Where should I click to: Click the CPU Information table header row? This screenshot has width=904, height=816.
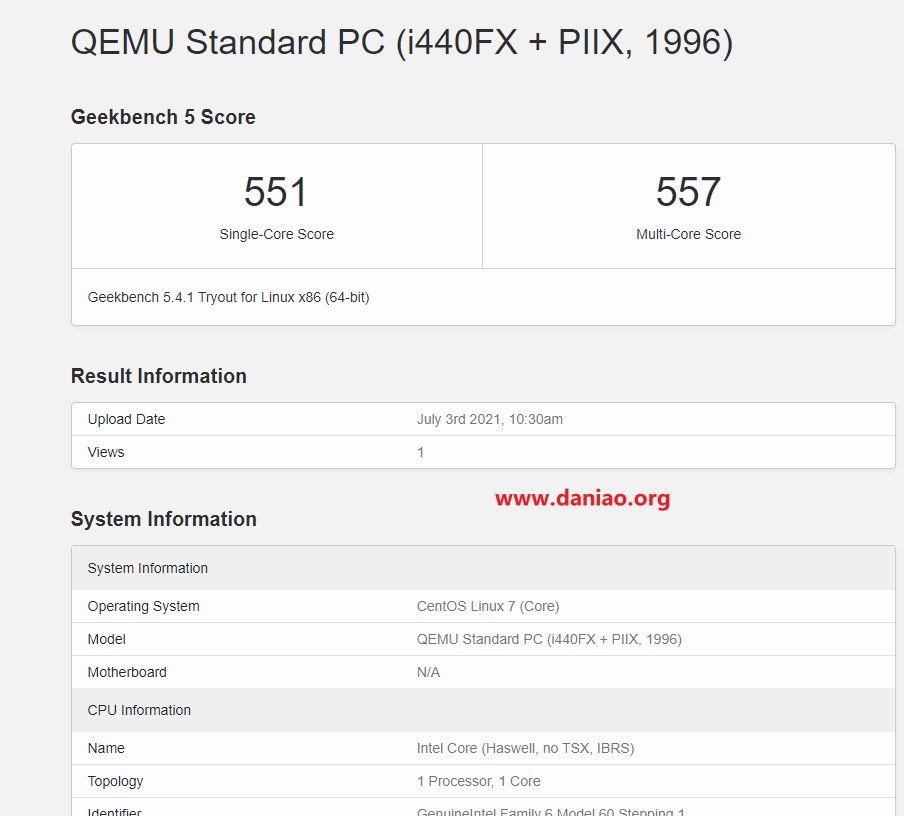pyautogui.click(x=483, y=710)
